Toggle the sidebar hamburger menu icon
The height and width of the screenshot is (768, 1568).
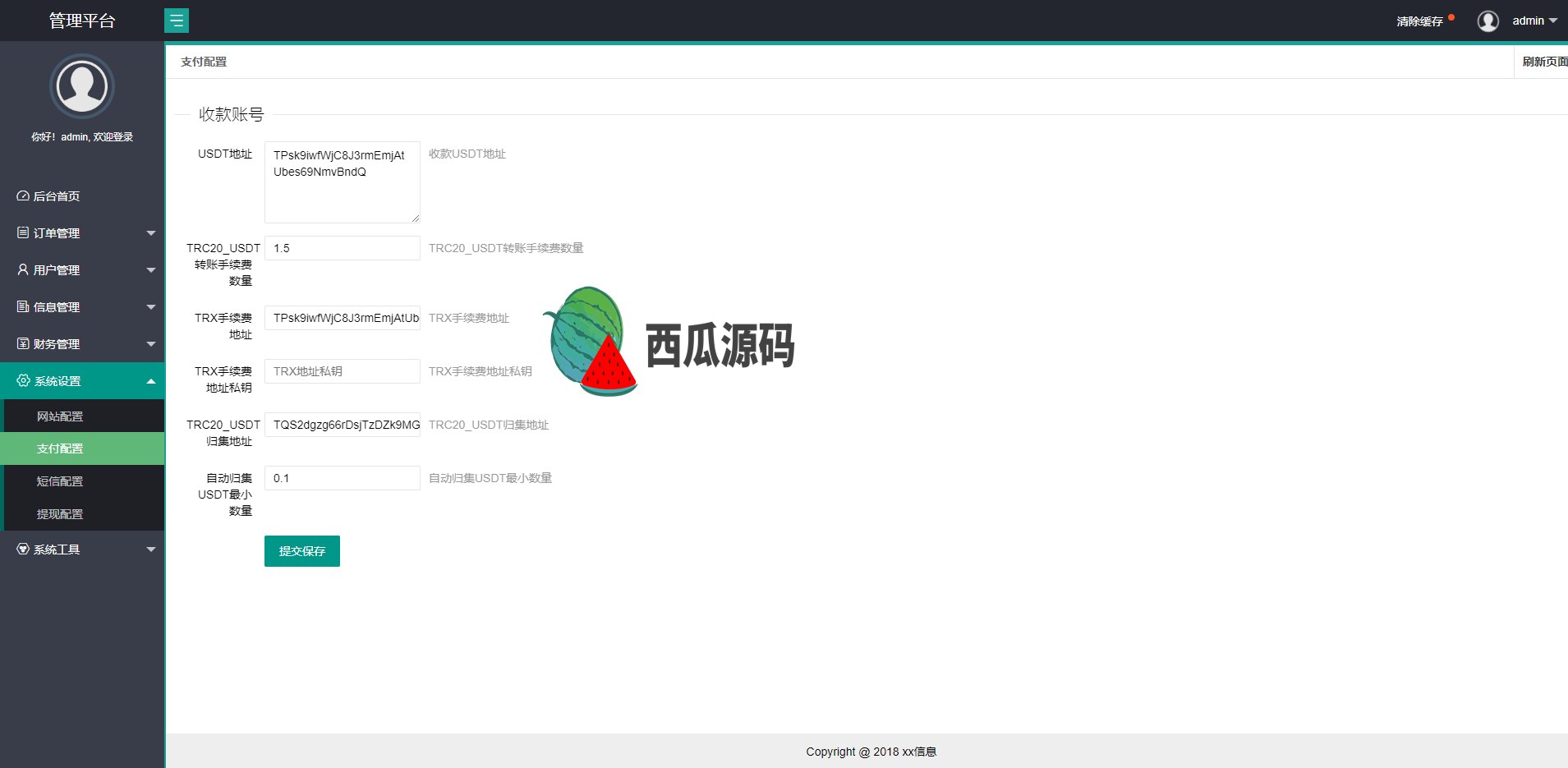(177, 21)
